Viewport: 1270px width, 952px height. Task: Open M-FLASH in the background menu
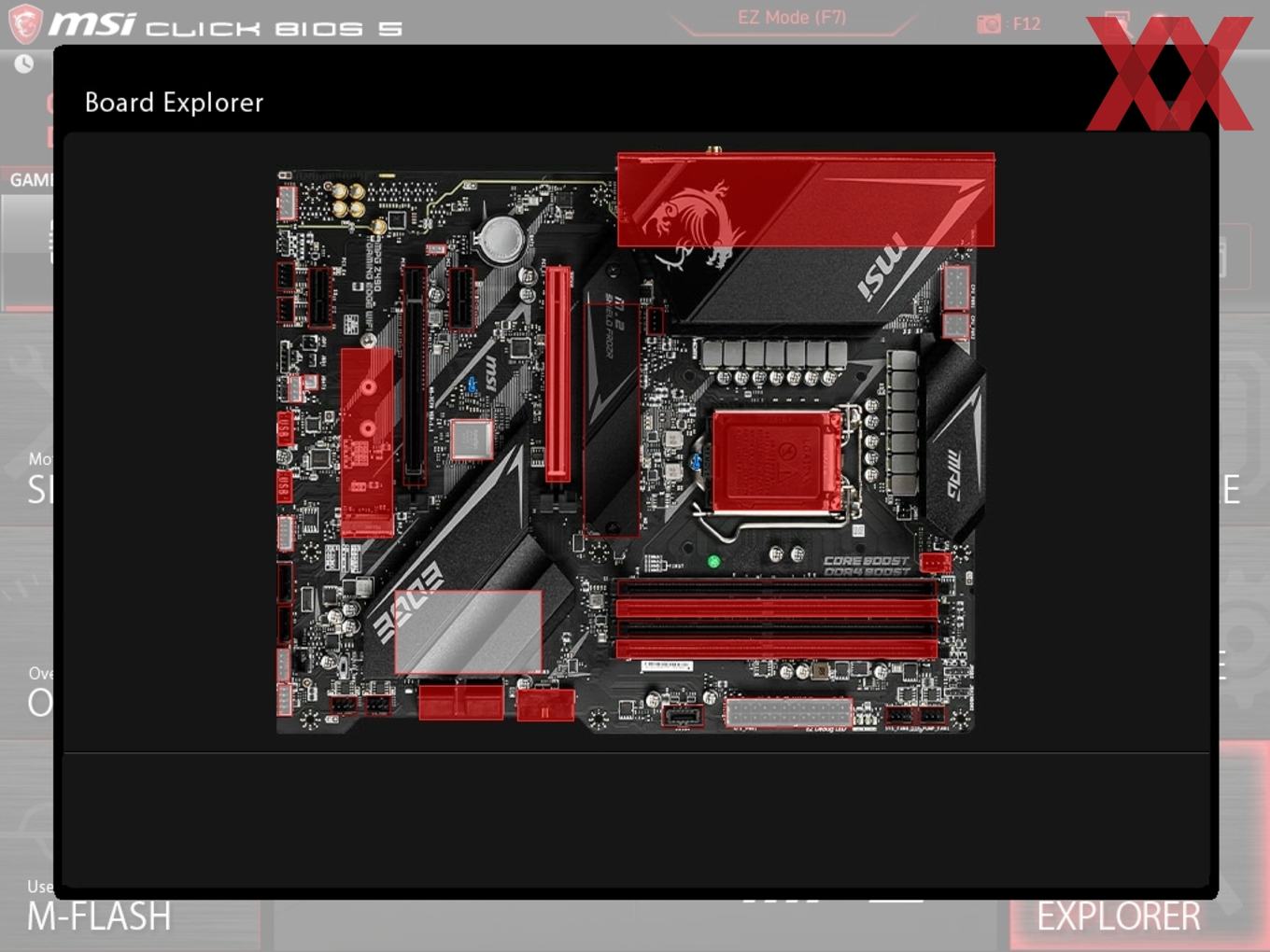(99, 917)
